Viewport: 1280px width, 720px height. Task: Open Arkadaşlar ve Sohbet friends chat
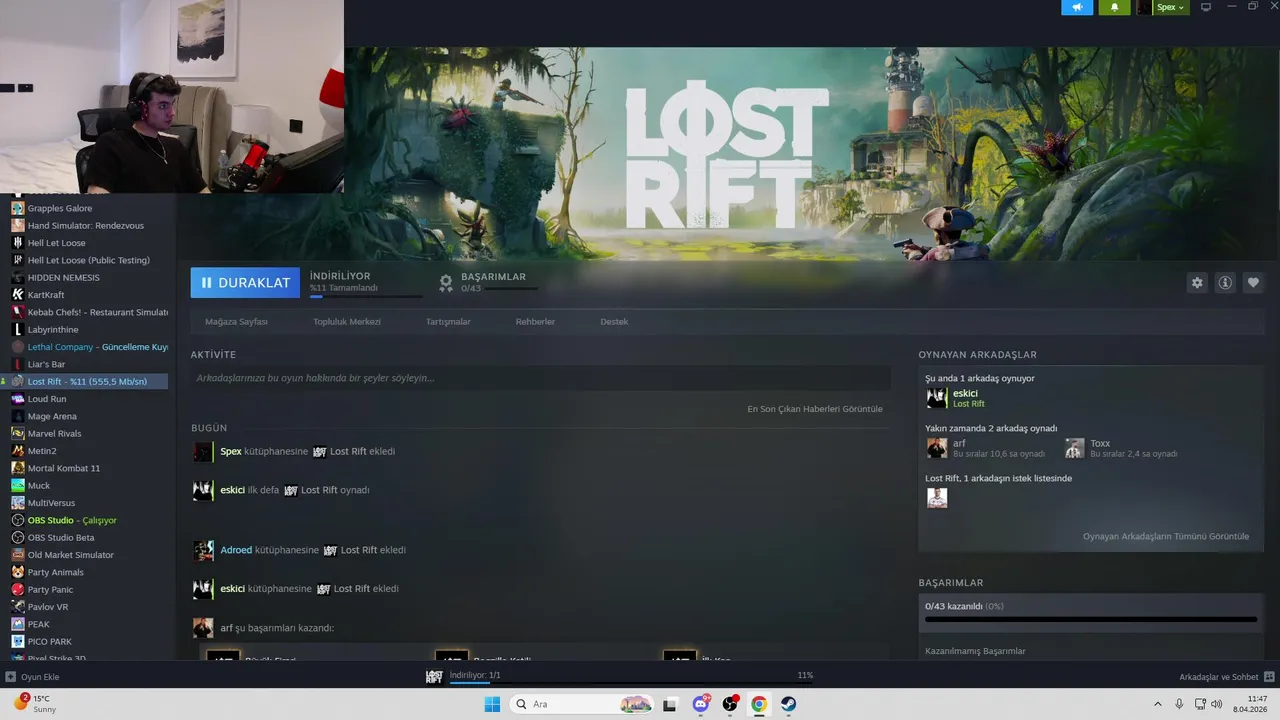click(1226, 677)
